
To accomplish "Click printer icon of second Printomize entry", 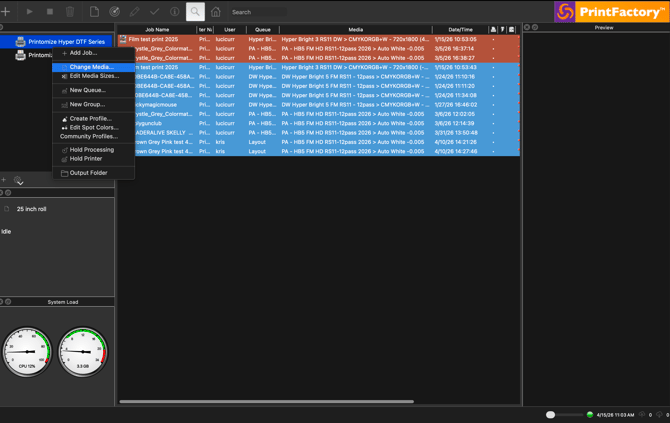I will point(21,55).
